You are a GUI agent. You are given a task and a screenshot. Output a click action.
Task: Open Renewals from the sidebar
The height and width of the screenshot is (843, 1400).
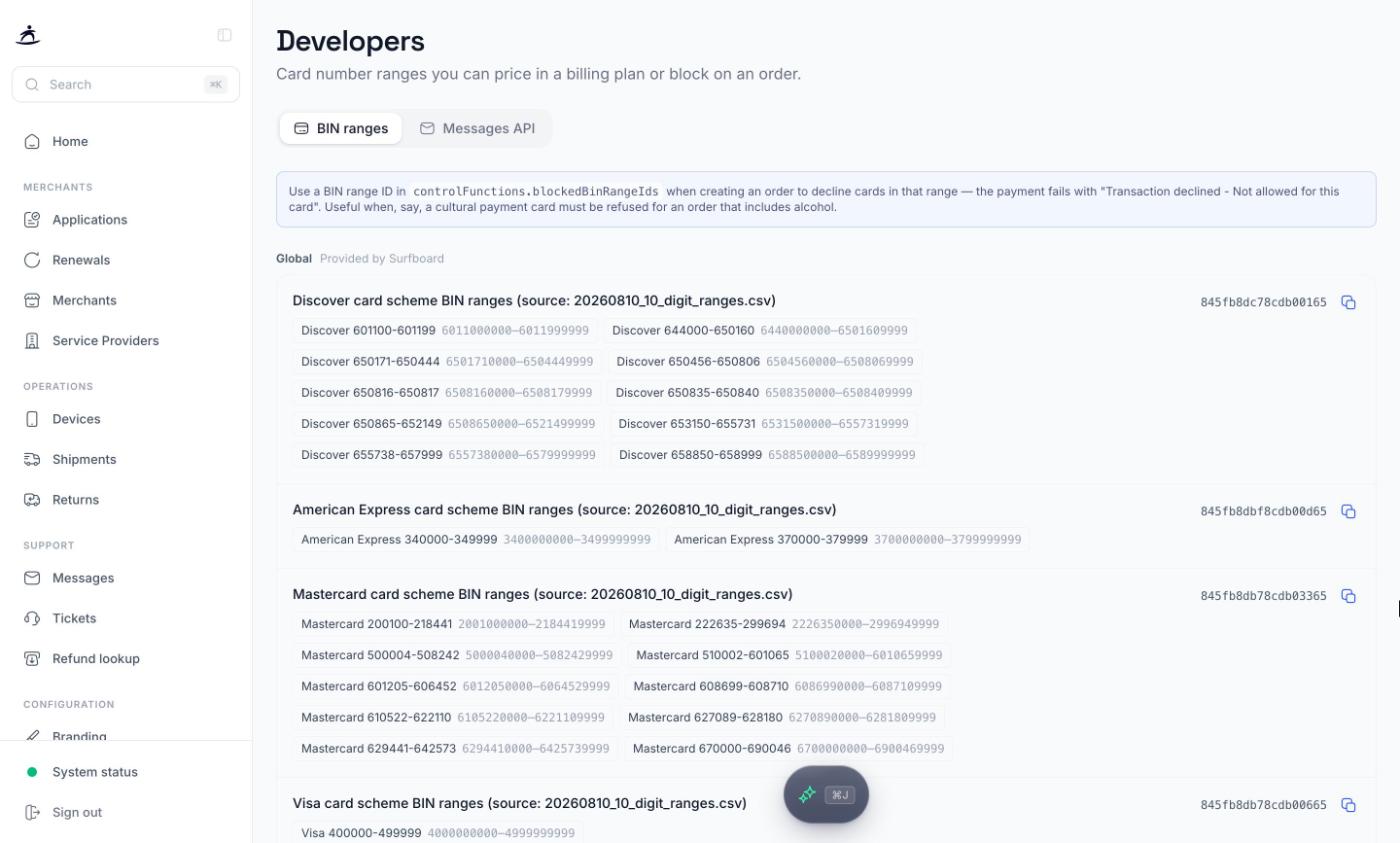[x=126, y=260]
